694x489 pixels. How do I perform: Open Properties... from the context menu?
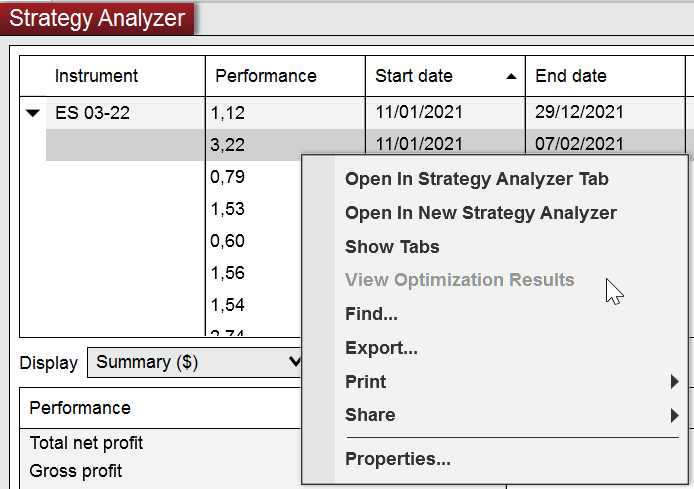397,460
